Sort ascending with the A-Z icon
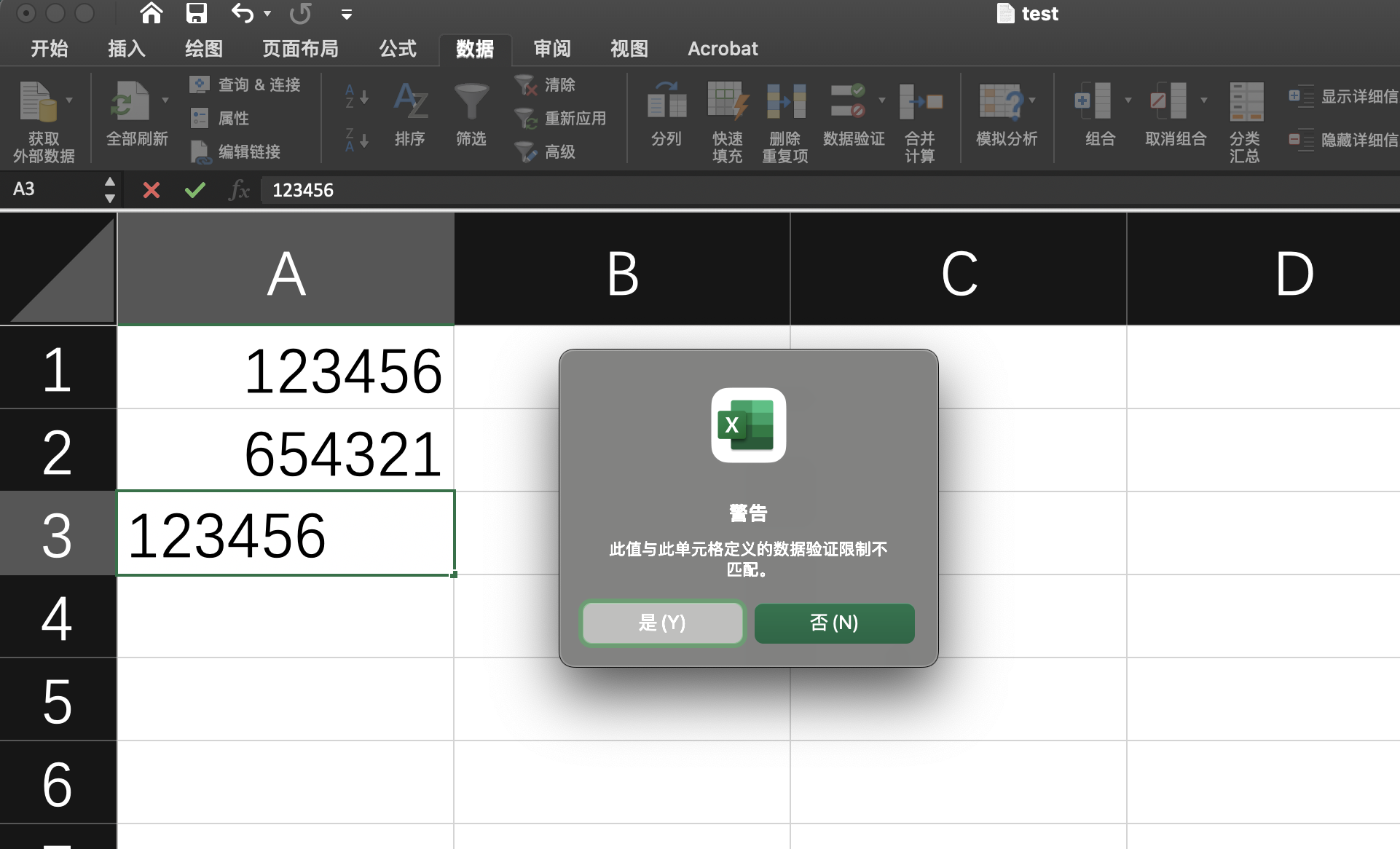 356,97
